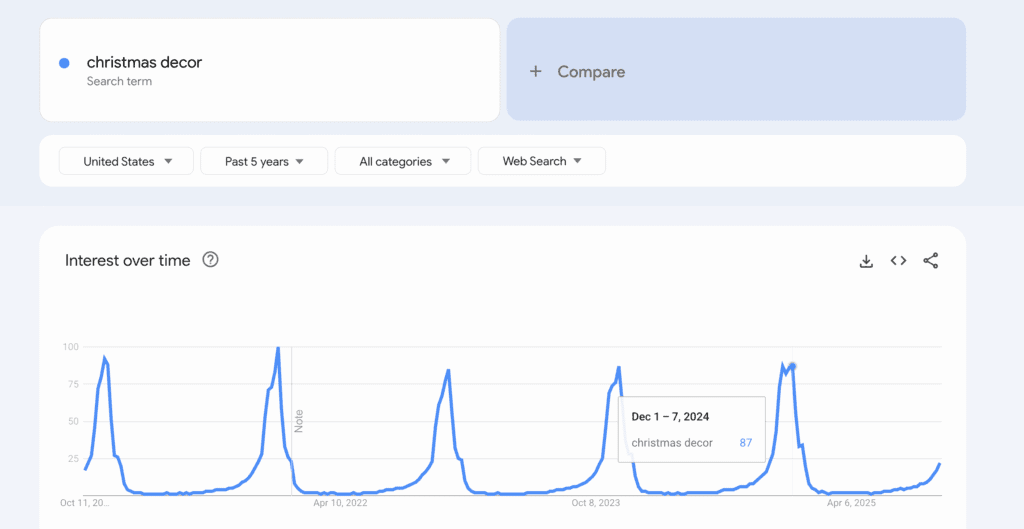Click the highlighted Dec 2024 data point
The width and height of the screenshot is (1024, 529).
coord(792,366)
